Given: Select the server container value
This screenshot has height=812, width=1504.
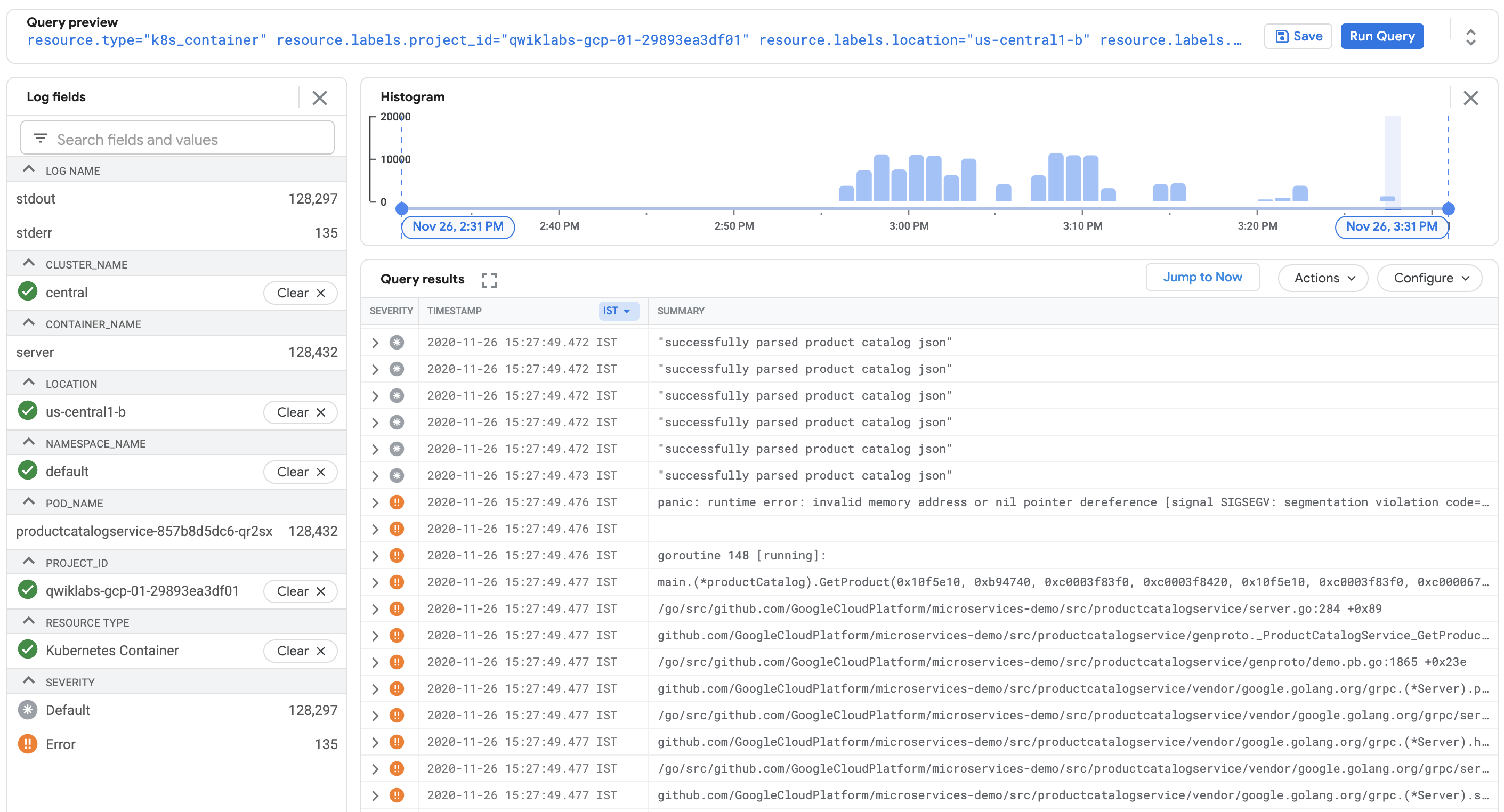Looking at the screenshot, I should (x=177, y=352).
